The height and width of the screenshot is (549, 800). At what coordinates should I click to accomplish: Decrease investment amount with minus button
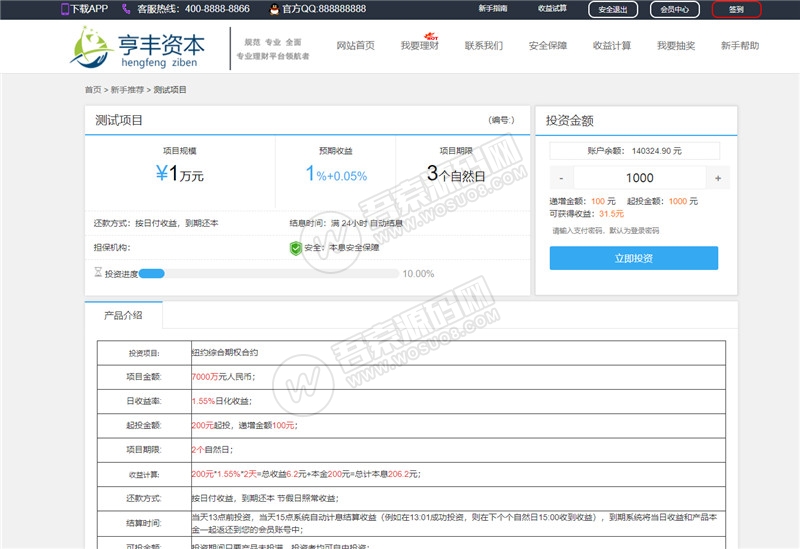coord(561,178)
